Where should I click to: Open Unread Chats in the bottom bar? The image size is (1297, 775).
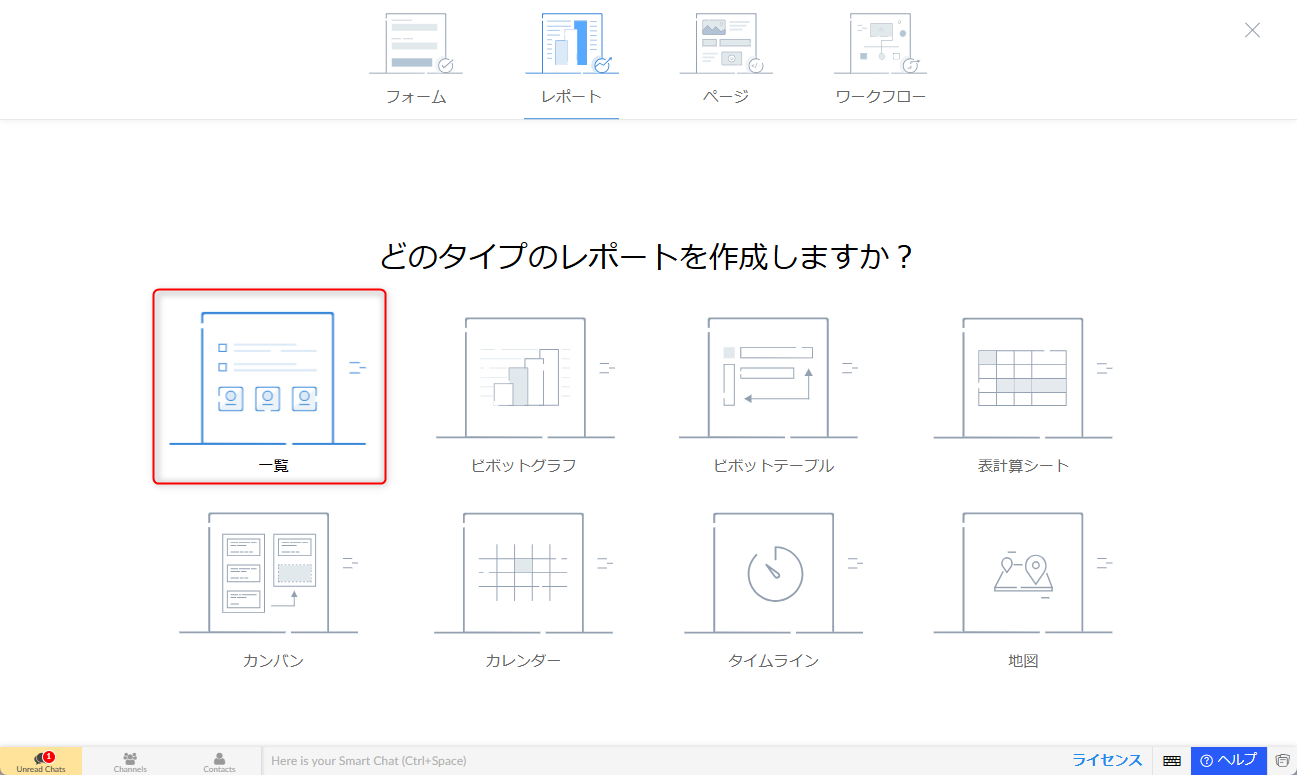[41, 762]
